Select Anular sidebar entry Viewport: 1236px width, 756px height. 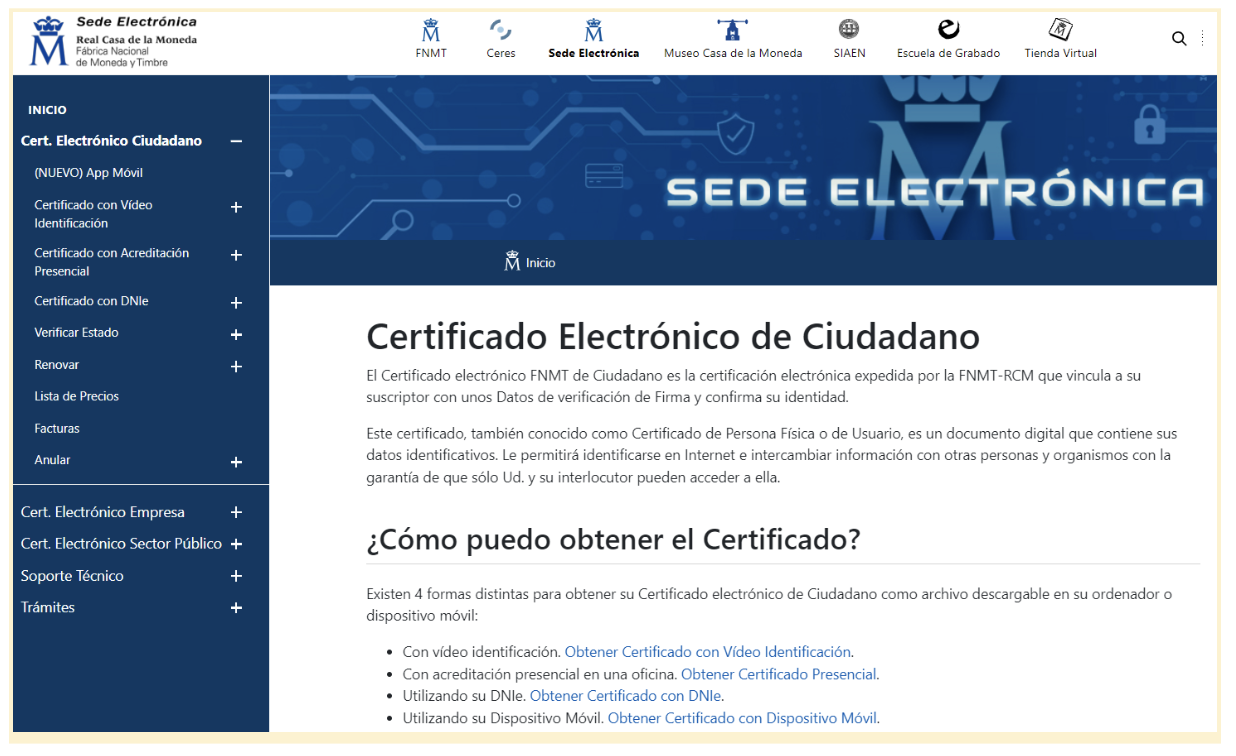coord(52,460)
